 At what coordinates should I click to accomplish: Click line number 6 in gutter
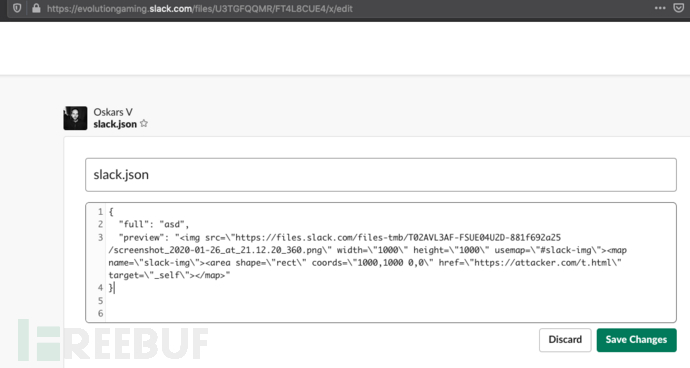pyautogui.click(x=100, y=313)
